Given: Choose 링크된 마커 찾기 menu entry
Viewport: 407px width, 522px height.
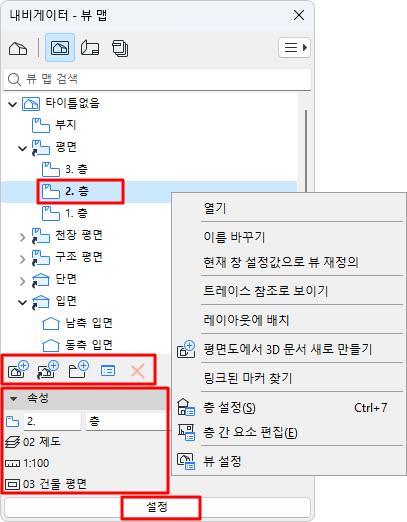Looking at the screenshot, I should coord(289,378).
